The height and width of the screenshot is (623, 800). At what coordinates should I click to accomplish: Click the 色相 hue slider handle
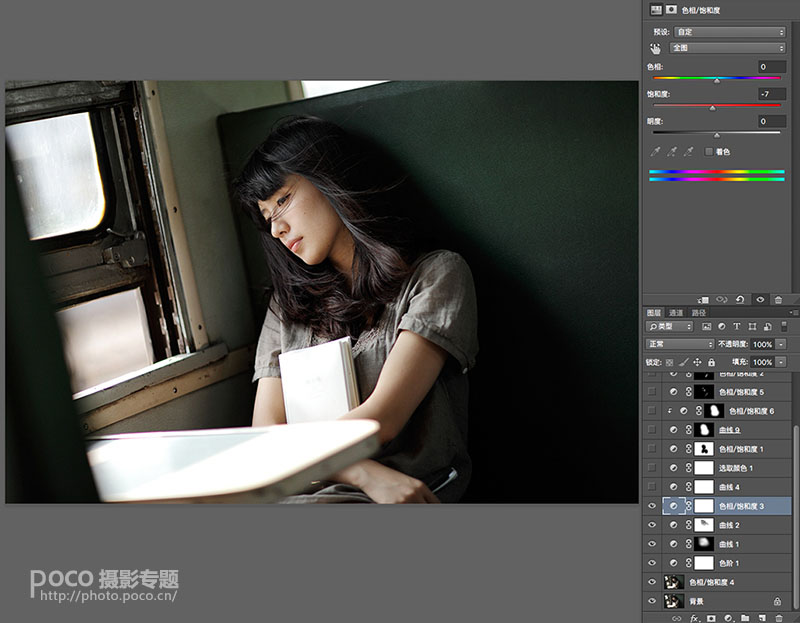click(717, 81)
